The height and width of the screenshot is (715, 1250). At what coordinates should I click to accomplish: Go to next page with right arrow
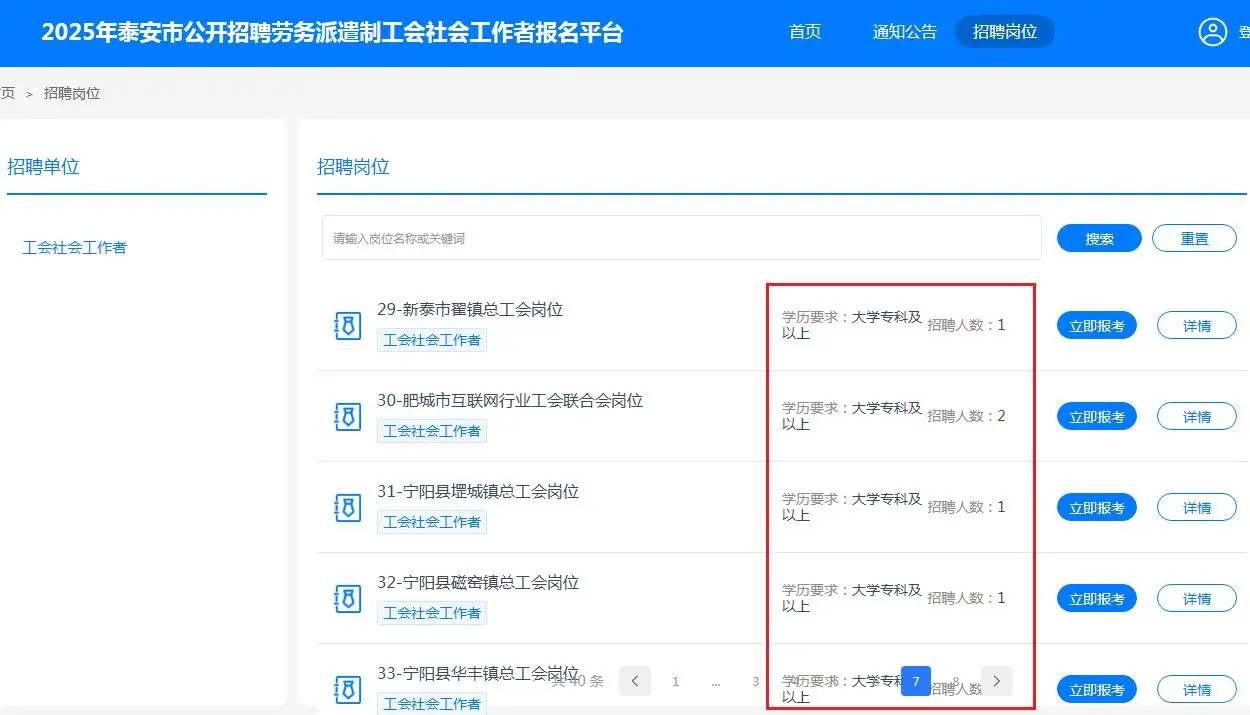coord(996,681)
